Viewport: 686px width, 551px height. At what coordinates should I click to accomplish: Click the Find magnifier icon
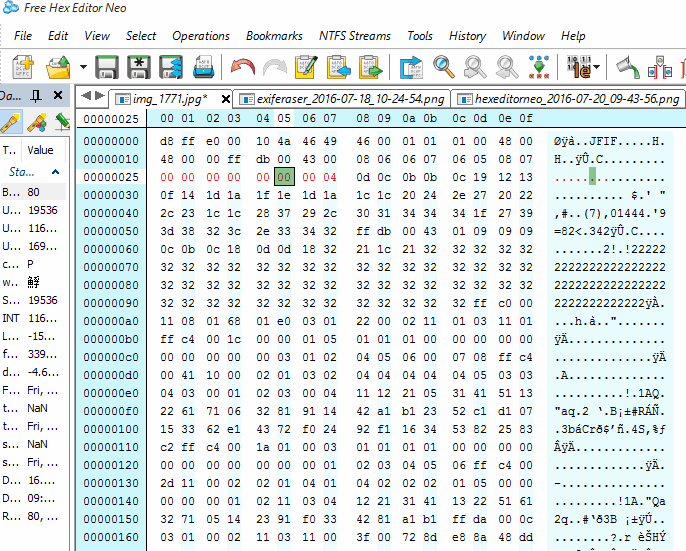coord(443,67)
